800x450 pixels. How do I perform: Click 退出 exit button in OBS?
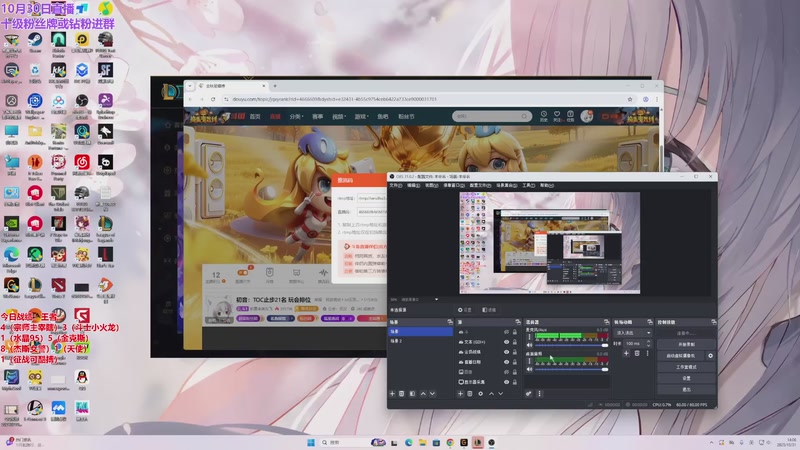click(686, 389)
